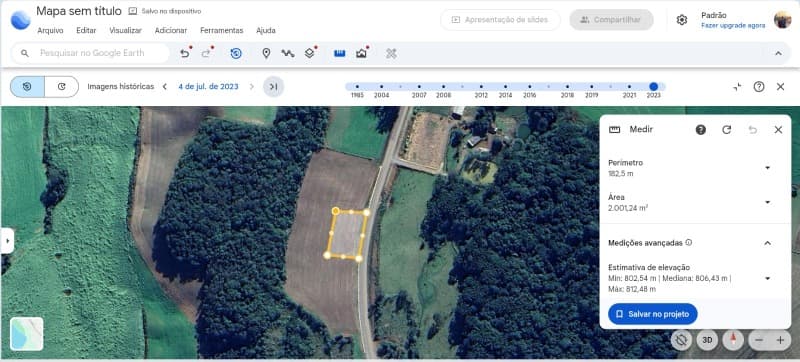Click the date 4 de jul. de 2023
Viewport: 800px width, 362px height.
(x=208, y=87)
